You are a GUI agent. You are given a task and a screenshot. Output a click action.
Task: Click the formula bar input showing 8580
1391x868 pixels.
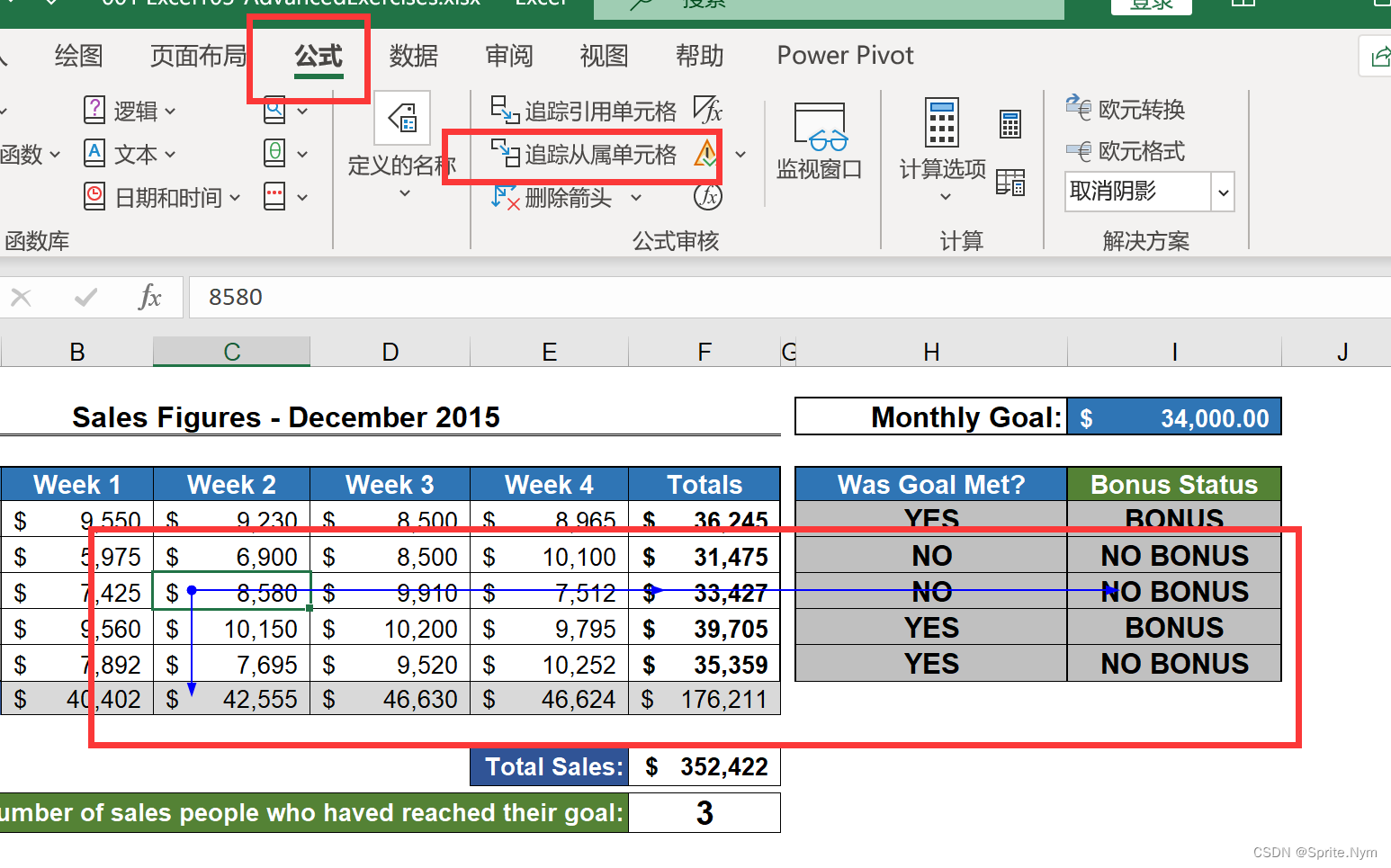tap(790, 297)
